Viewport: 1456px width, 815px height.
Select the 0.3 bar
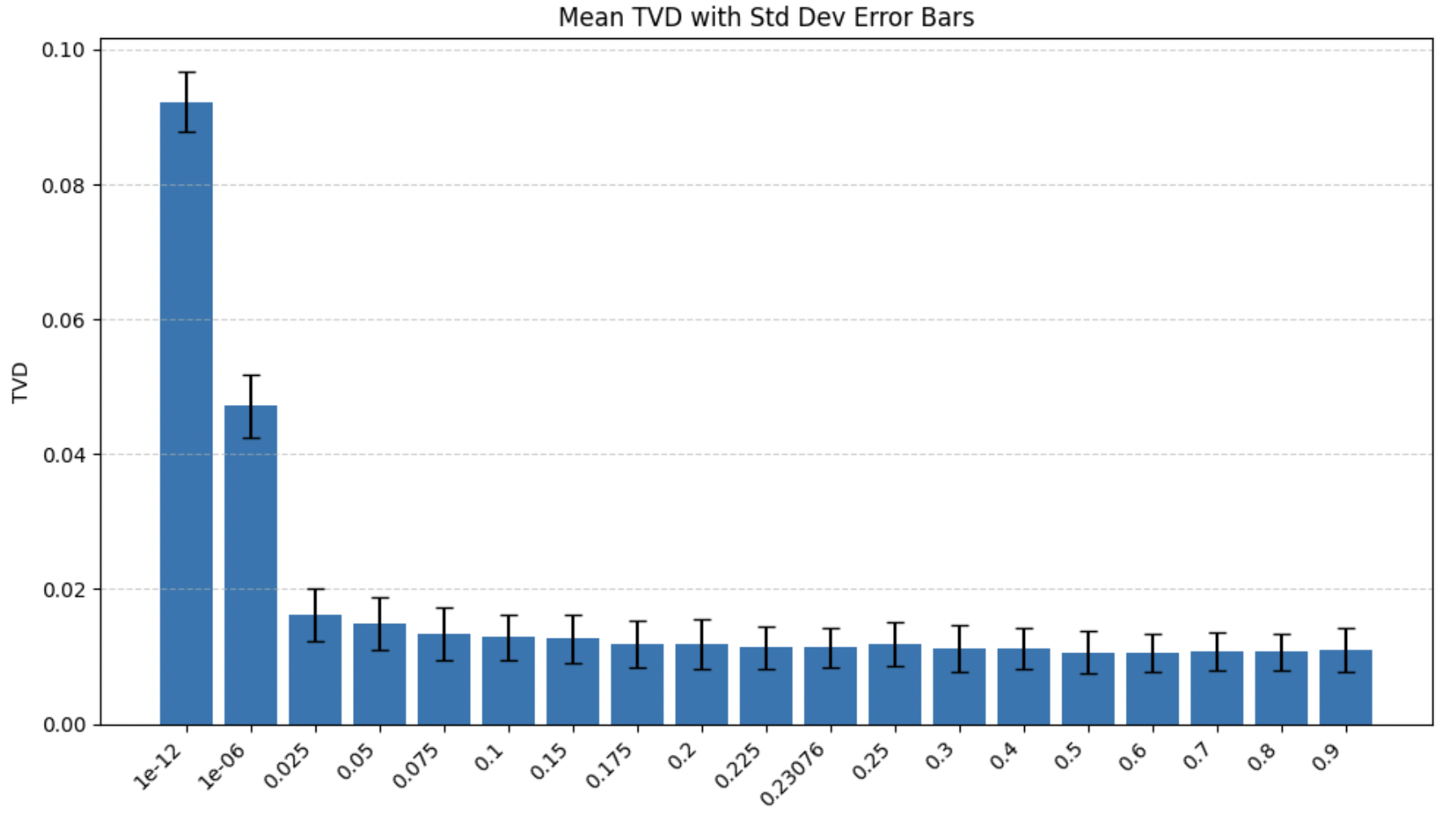[x=959, y=686]
